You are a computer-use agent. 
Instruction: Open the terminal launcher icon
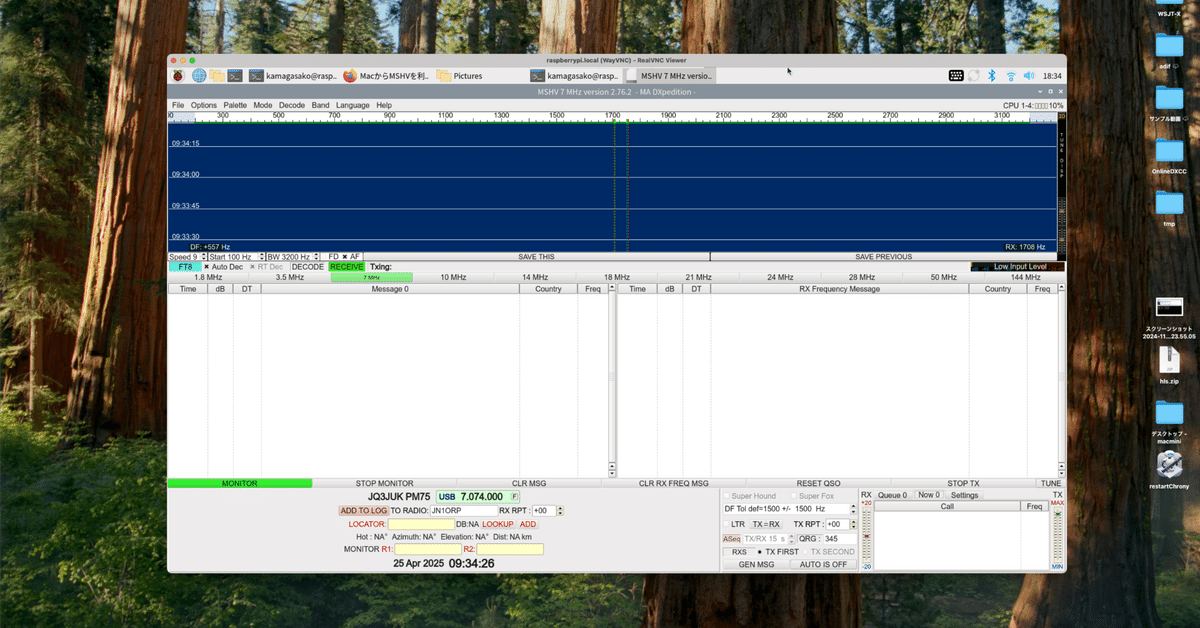click(x=234, y=75)
